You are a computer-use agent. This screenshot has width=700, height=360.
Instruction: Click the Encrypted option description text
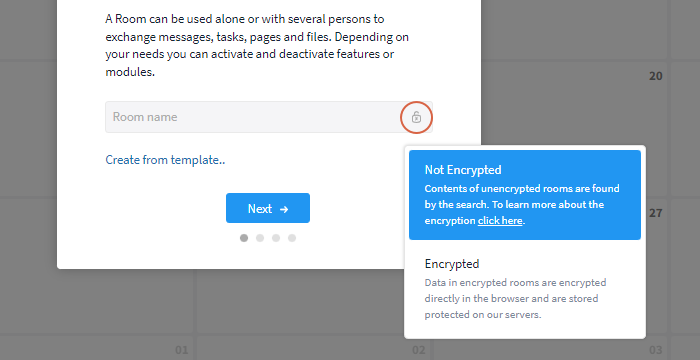515,298
